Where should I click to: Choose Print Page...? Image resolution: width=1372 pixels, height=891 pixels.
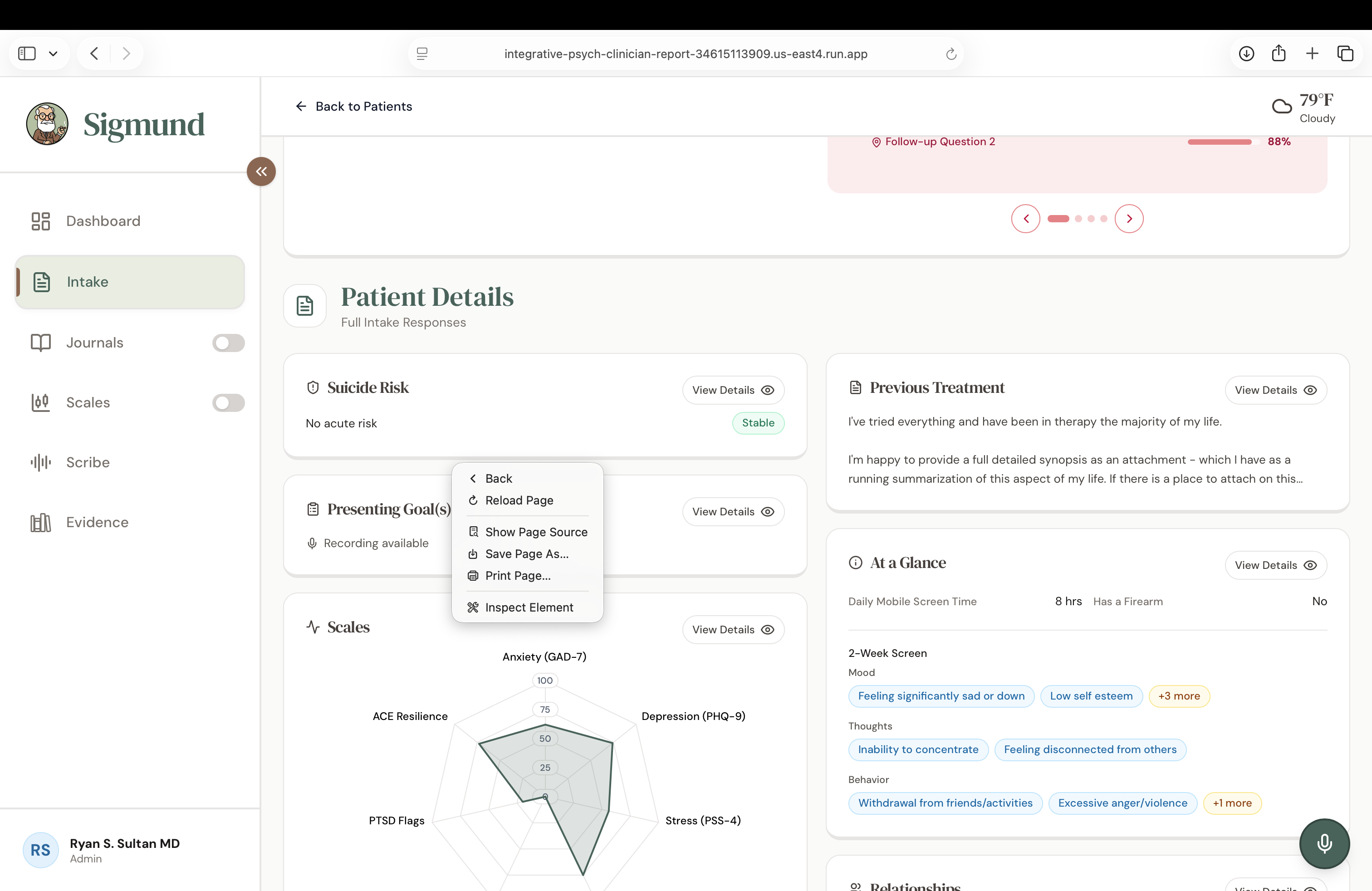tap(528, 576)
